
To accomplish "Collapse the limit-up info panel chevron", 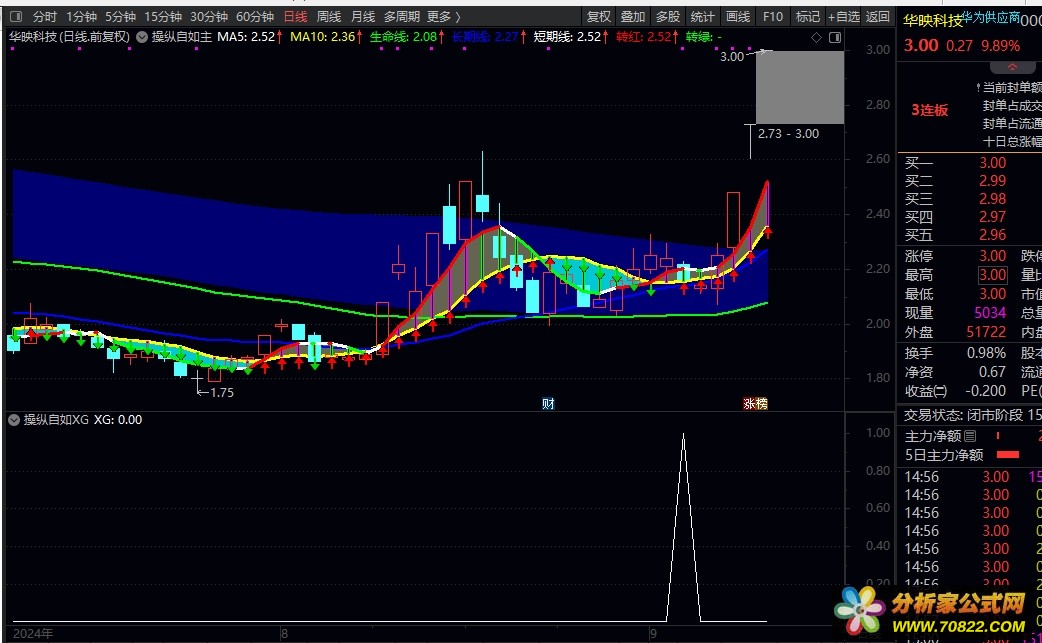I will pyautogui.click(x=1012, y=68).
